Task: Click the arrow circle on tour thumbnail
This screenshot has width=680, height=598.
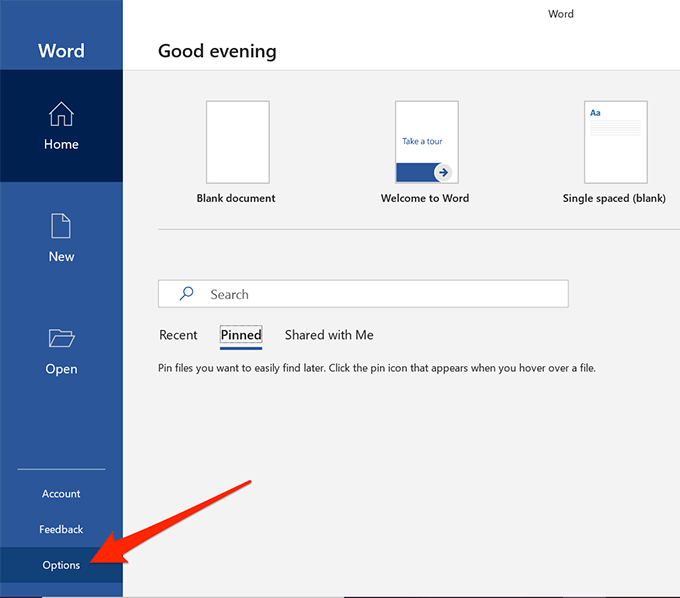Action: pos(442,172)
